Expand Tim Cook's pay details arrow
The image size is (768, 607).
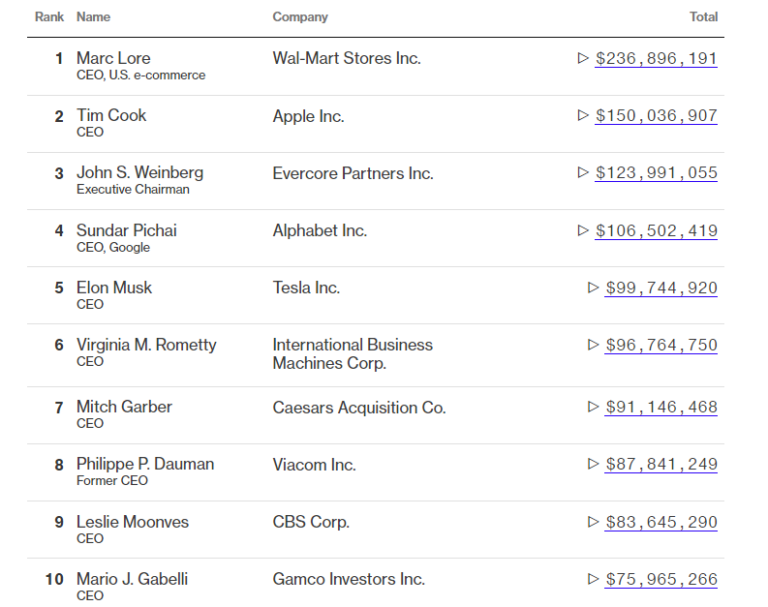pos(583,115)
